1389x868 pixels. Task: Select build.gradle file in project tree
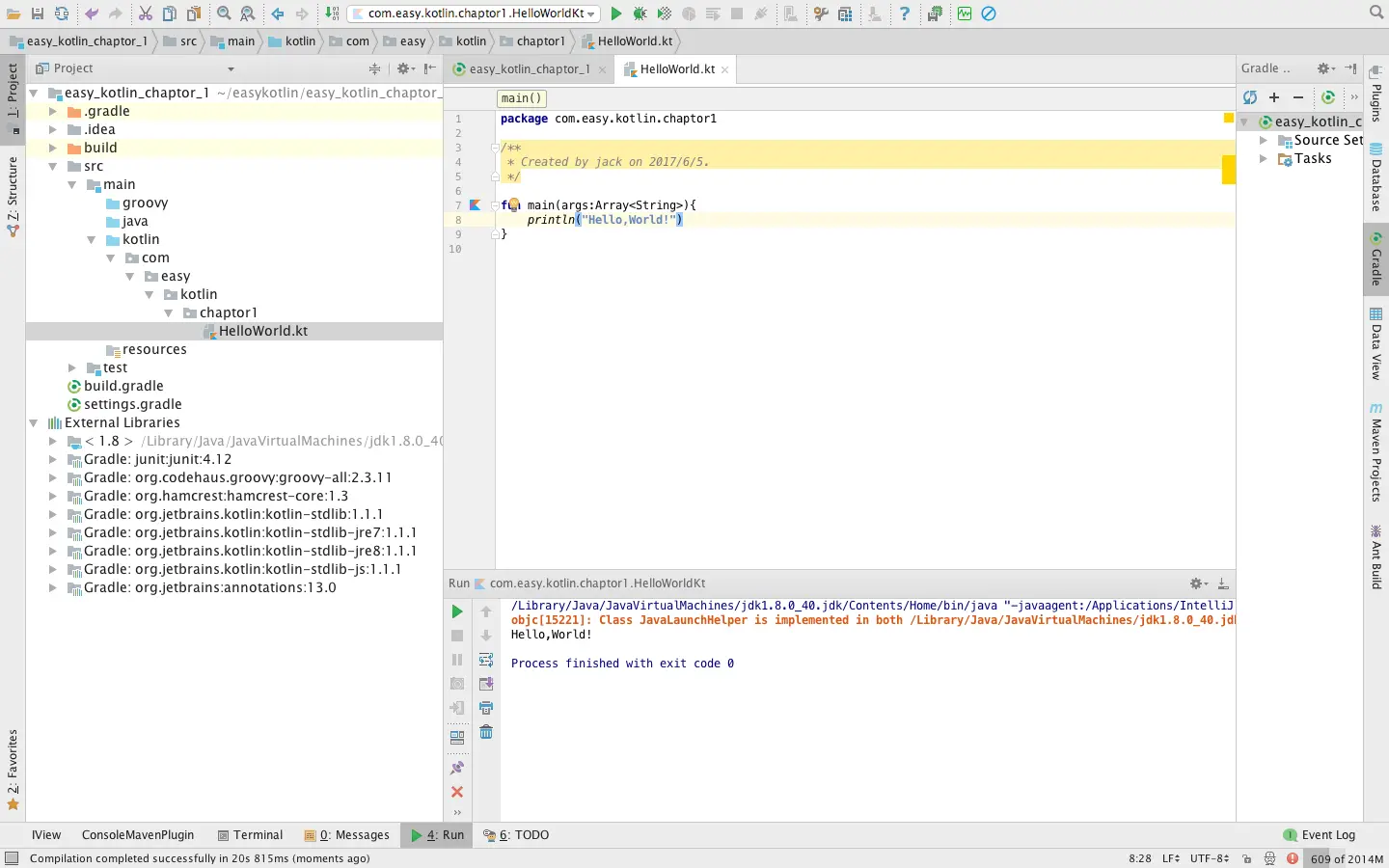(x=123, y=386)
